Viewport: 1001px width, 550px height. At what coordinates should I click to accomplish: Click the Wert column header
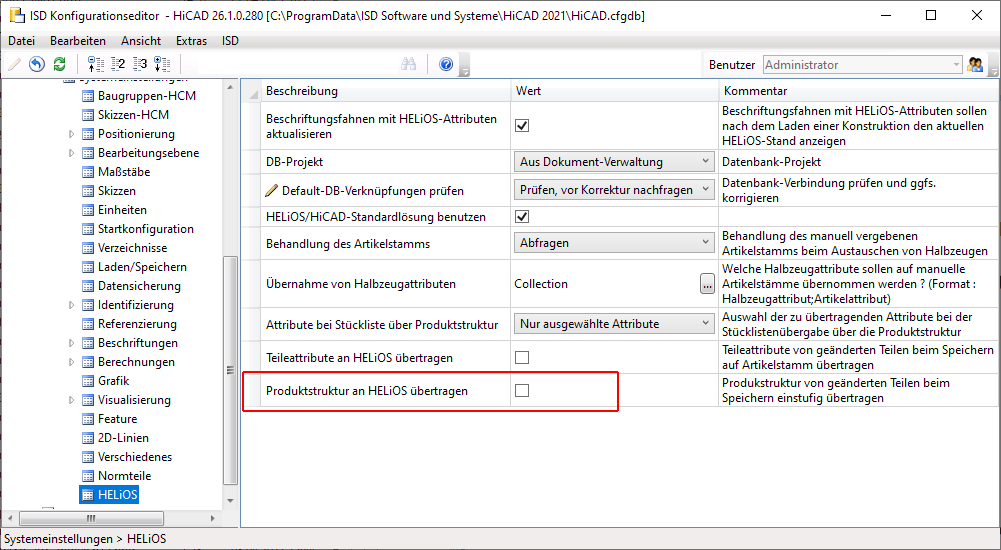pos(614,91)
